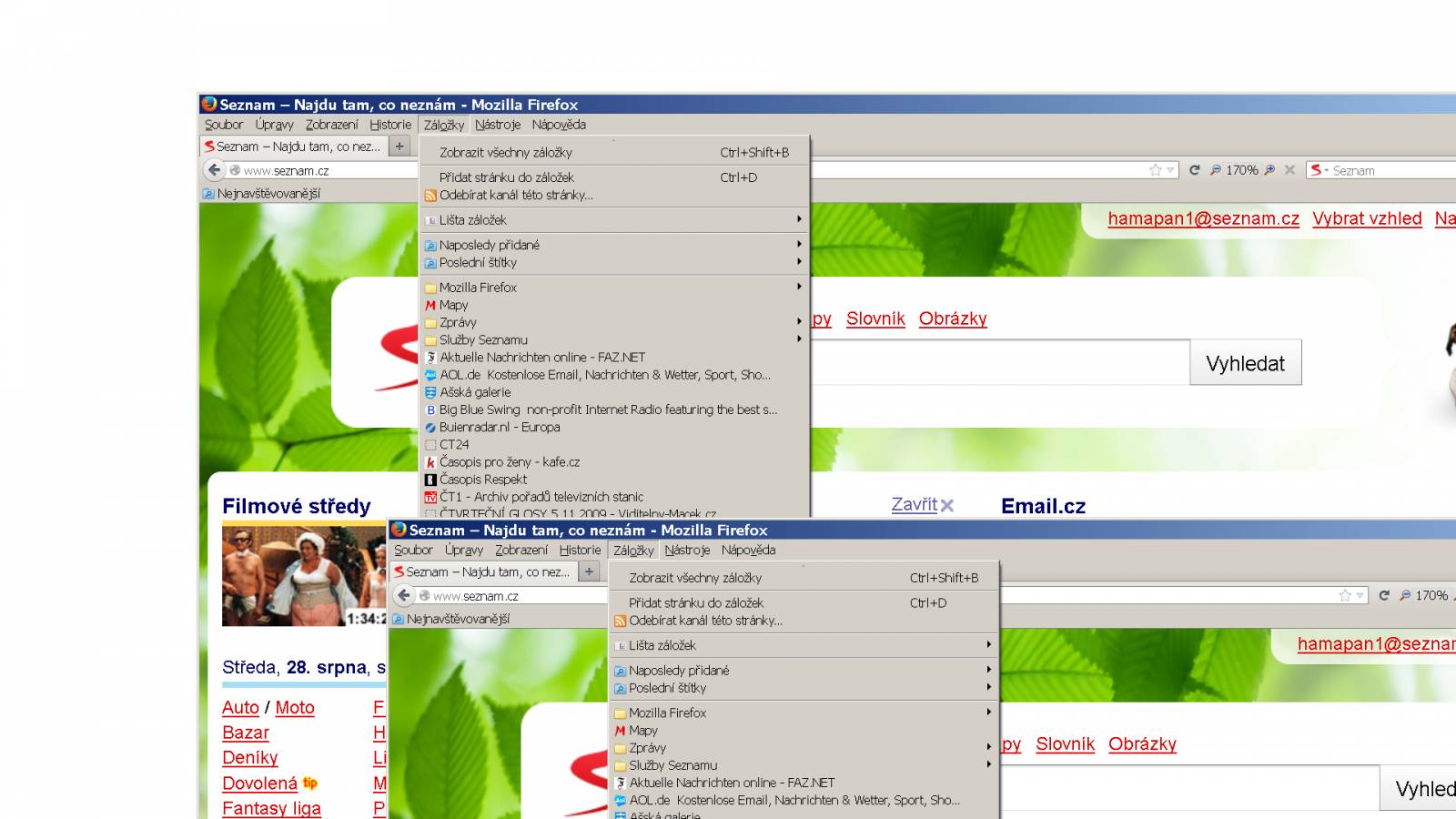Open URL history dropdown in the back window
Image resolution: width=1456 pixels, height=819 pixels.
coord(1170,170)
